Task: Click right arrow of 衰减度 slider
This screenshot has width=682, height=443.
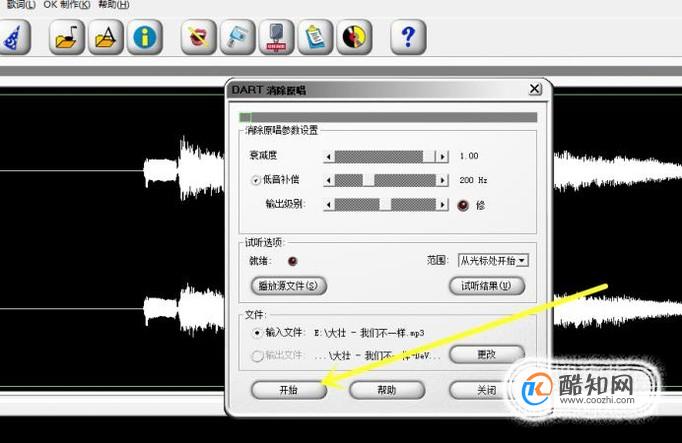Action: [x=443, y=157]
